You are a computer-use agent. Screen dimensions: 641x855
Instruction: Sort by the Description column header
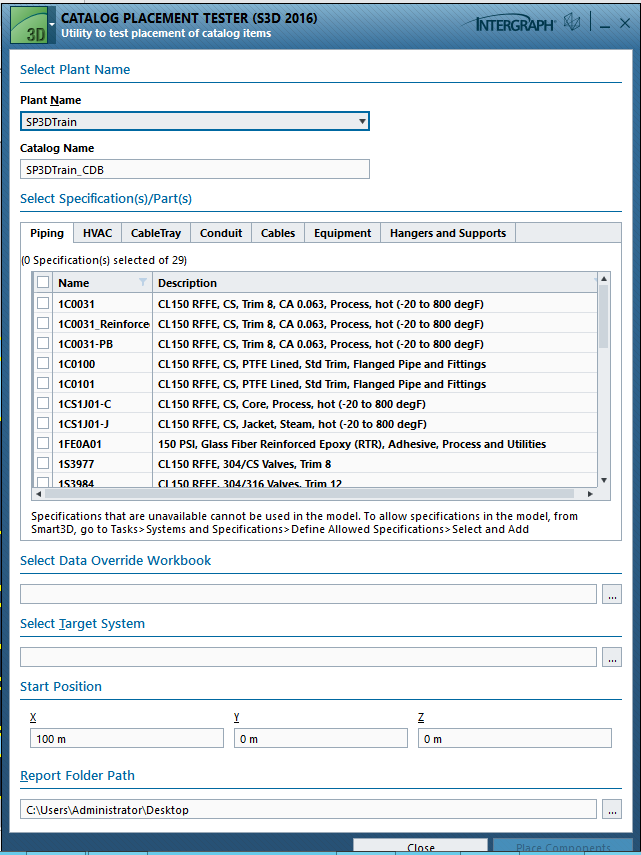coord(375,282)
